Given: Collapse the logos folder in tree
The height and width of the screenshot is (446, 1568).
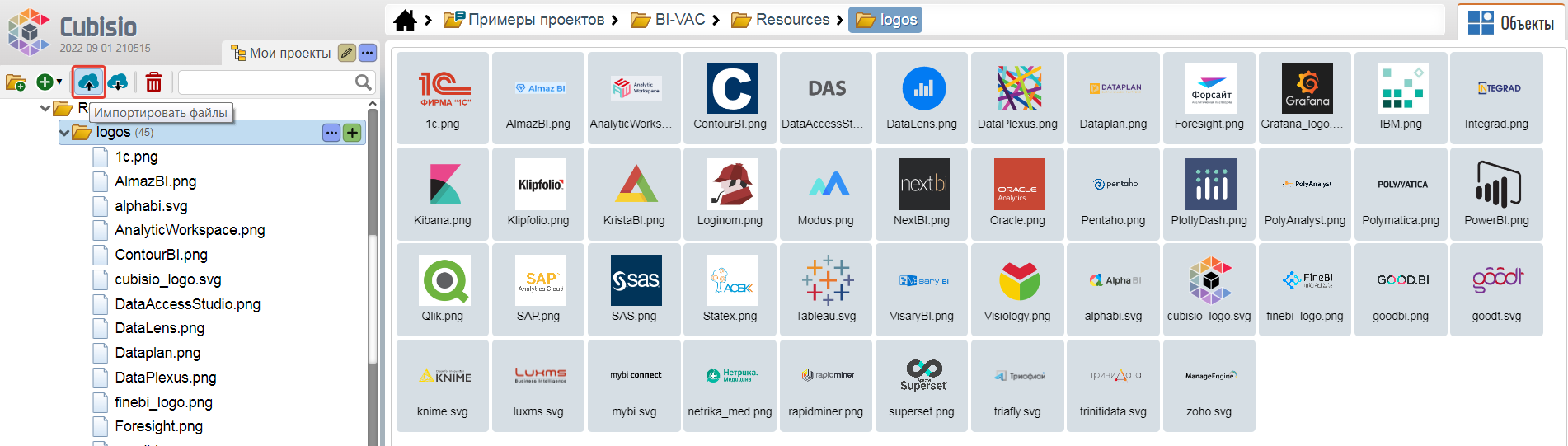Looking at the screenshot, I should tap(64, 132).
